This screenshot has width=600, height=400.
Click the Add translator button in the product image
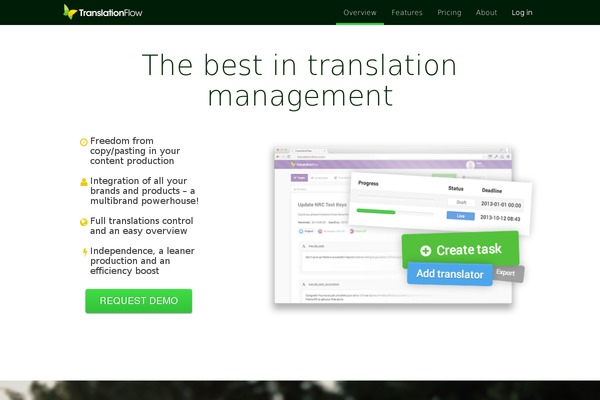(450, 274)
